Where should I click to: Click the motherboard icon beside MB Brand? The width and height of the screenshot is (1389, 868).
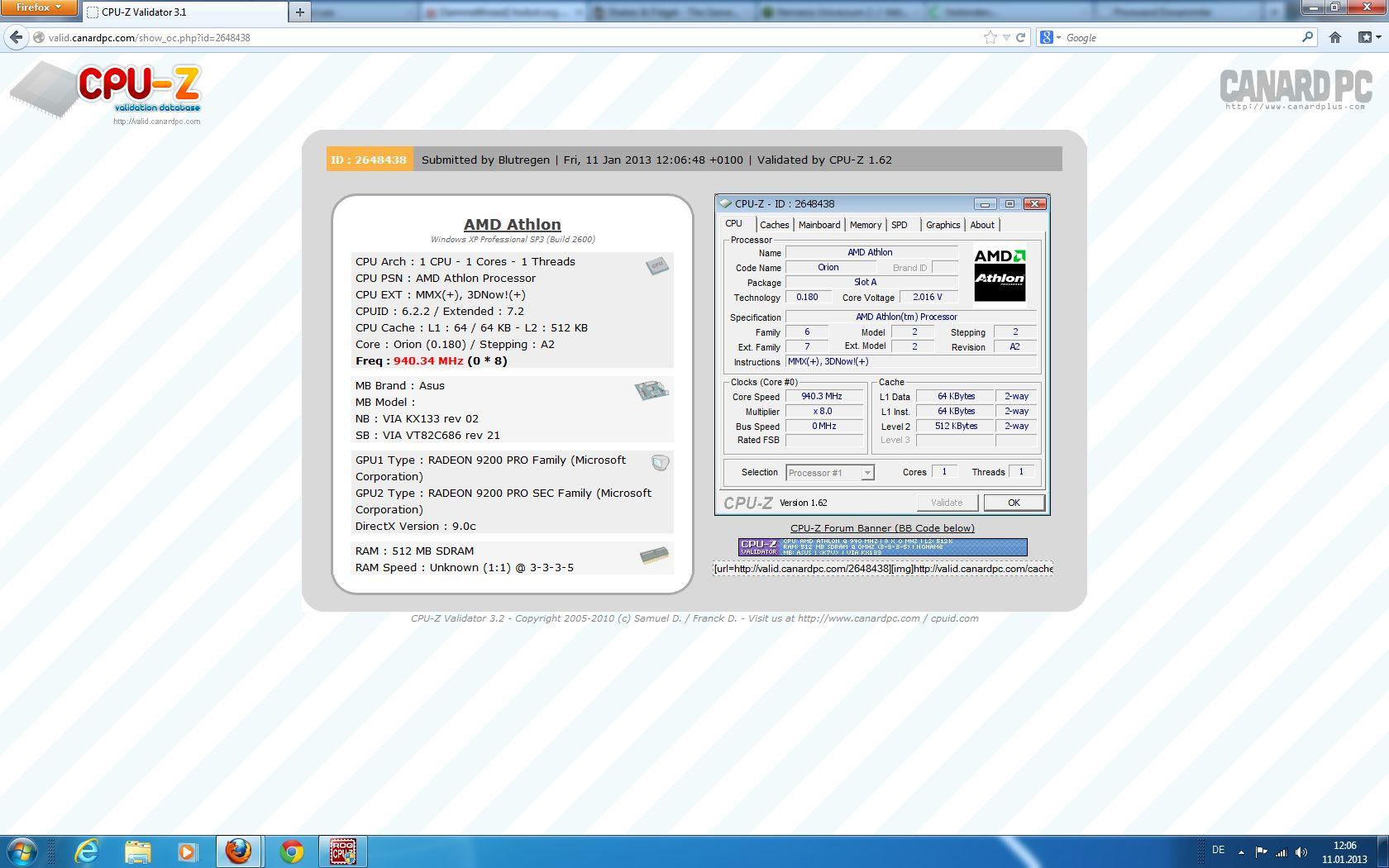(x=652, y=390)
